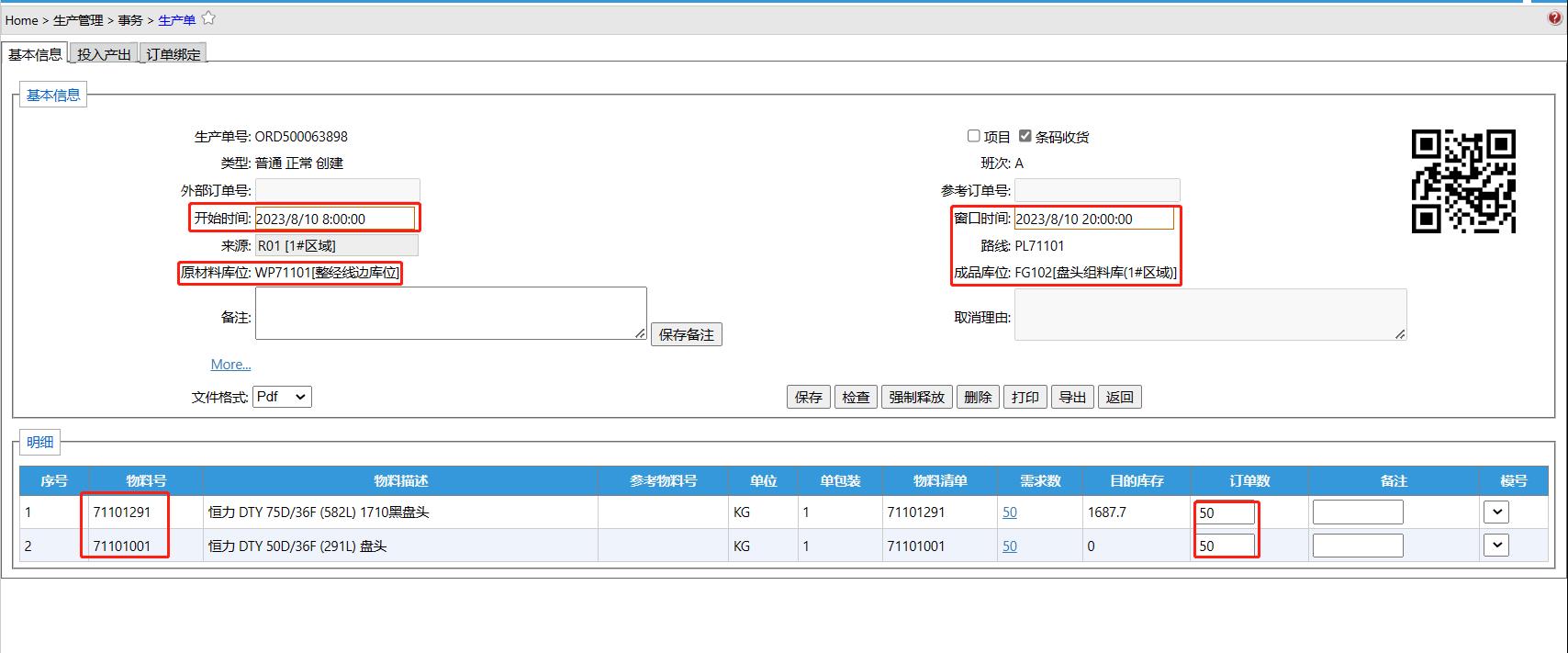Click the 物料号 column header
The height and width of the screenshot is (653, 1568).
click(146, 480)
